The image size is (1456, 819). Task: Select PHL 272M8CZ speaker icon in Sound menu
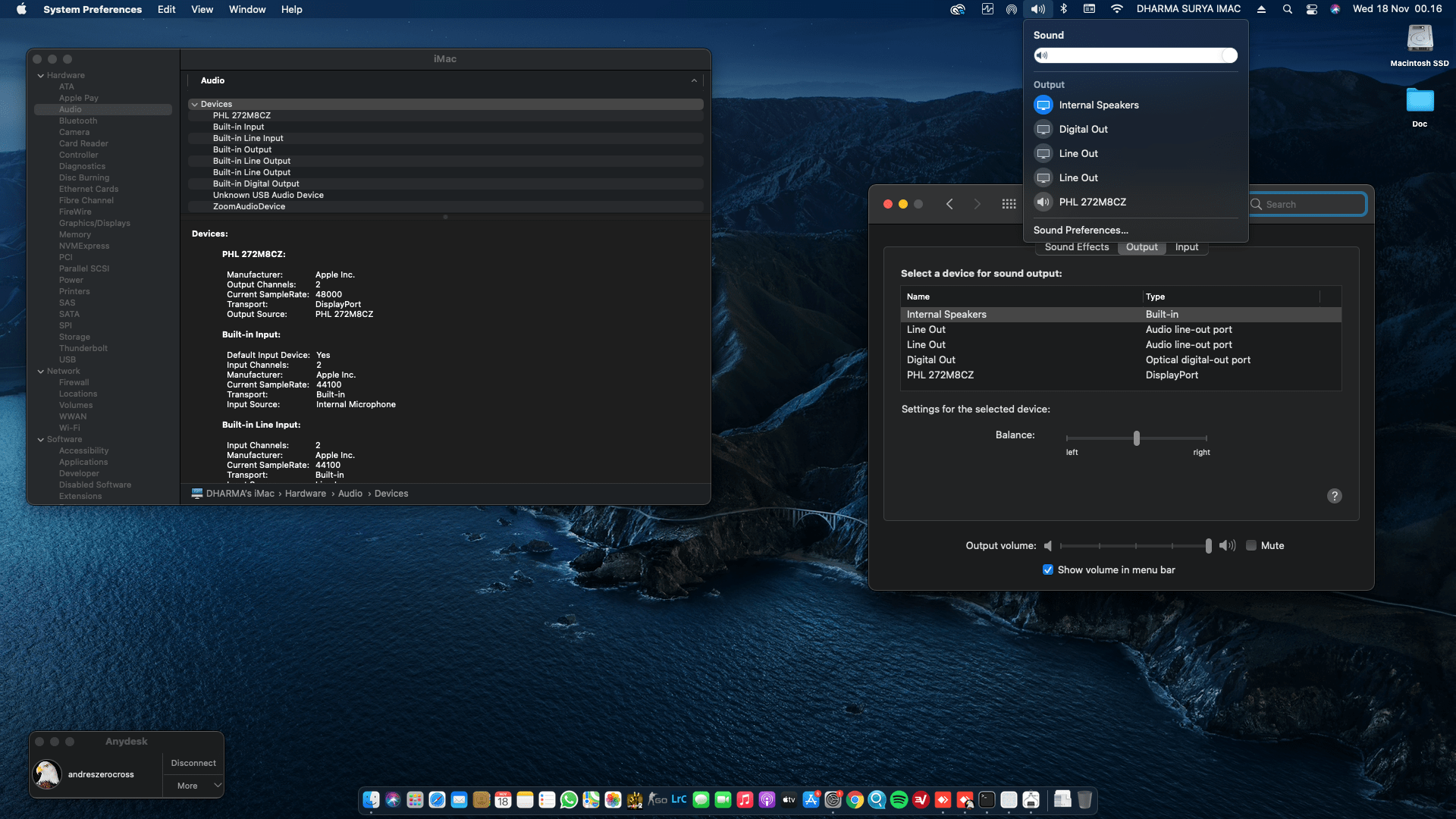click(1043, 202)
